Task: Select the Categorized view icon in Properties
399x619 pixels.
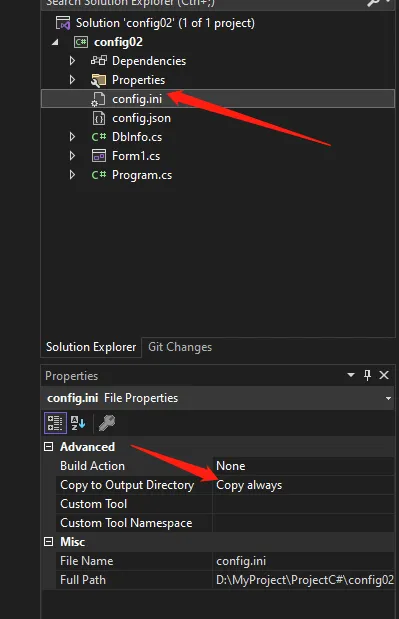Action: pos(55,423)
